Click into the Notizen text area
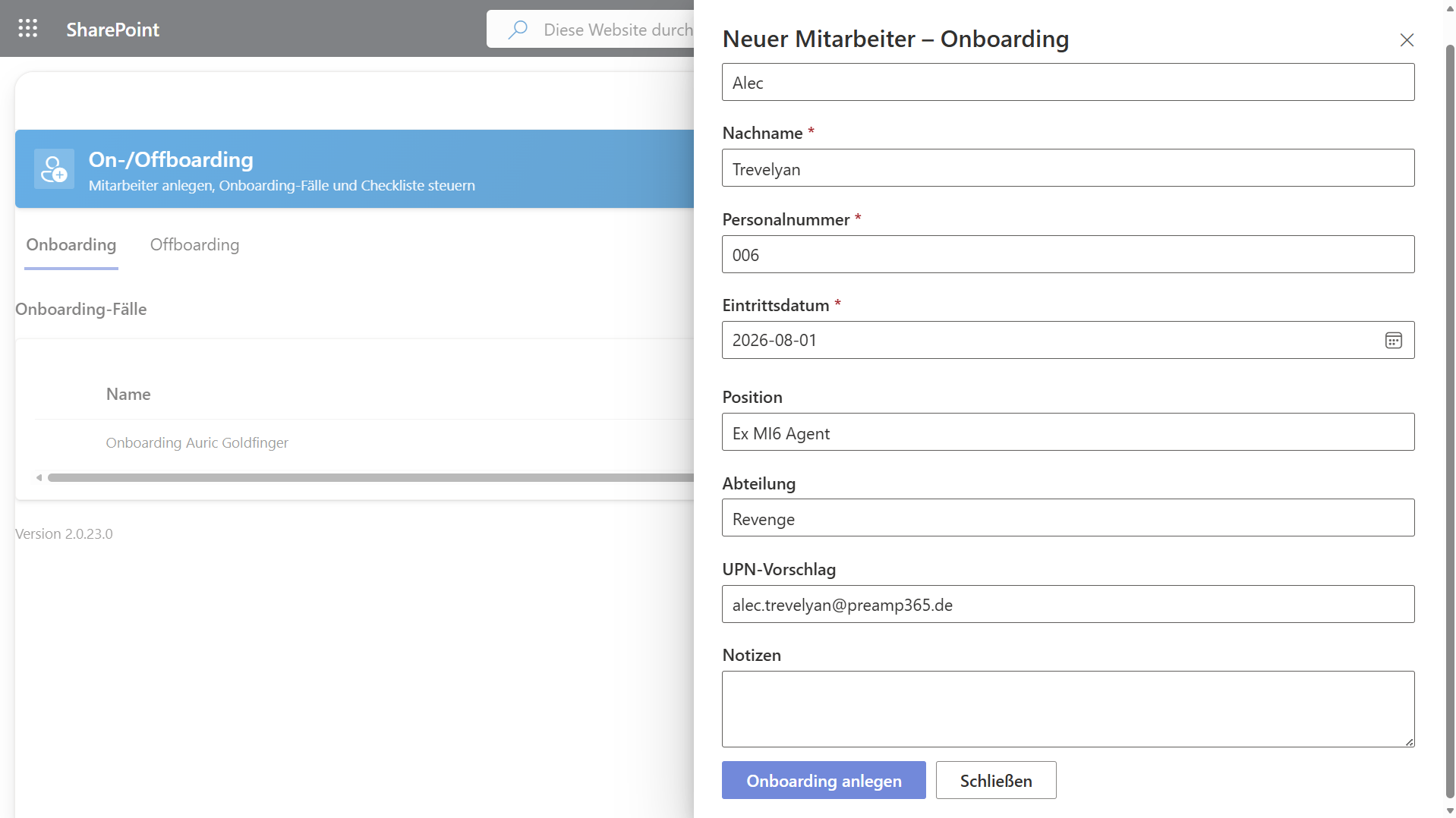Image resolution: width=1456 pixels, height=818 pixels. (x=1068, y=709)
